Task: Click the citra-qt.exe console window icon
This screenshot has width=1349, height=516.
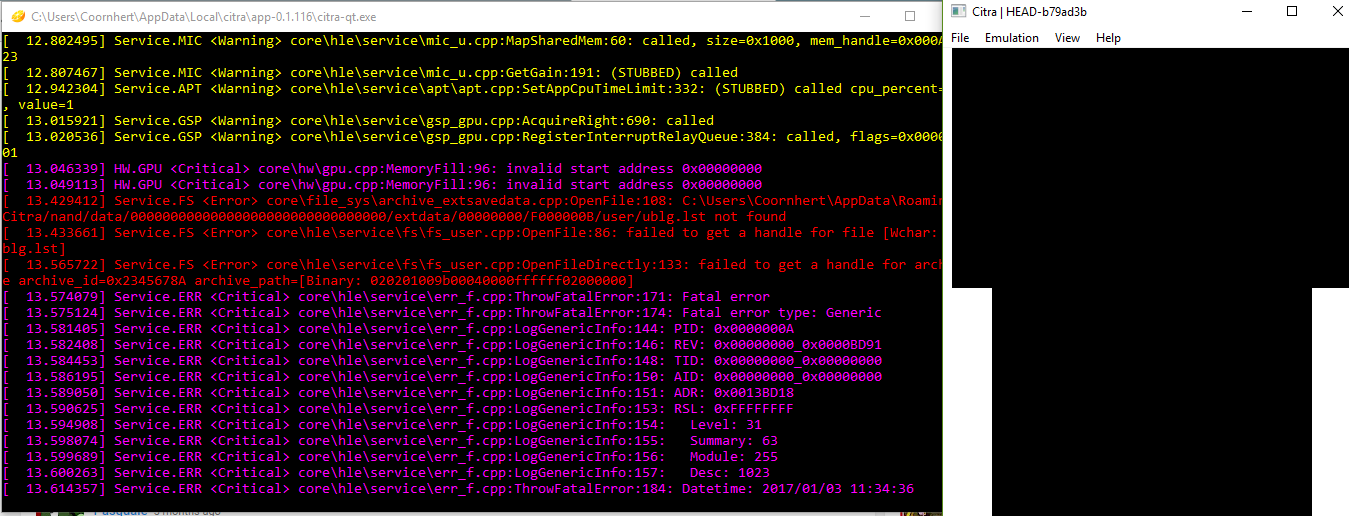Action: point(17,16)
